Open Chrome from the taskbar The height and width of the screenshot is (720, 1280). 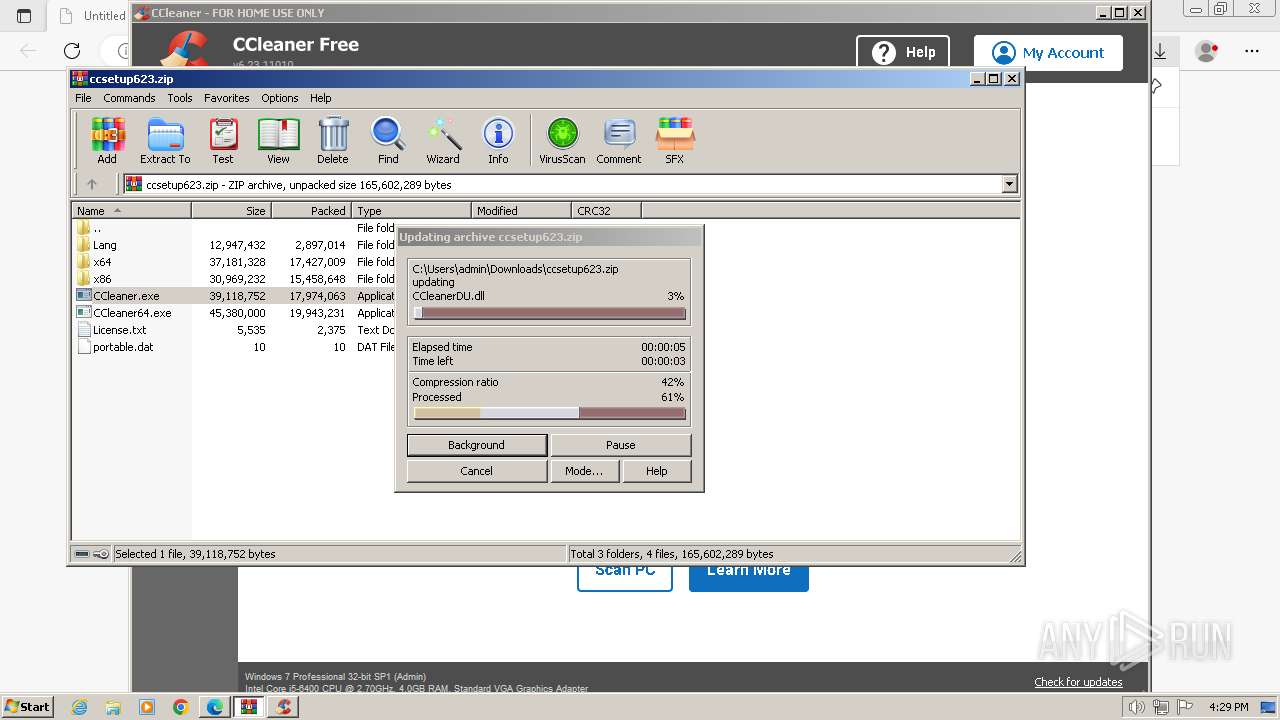[181, 707]
